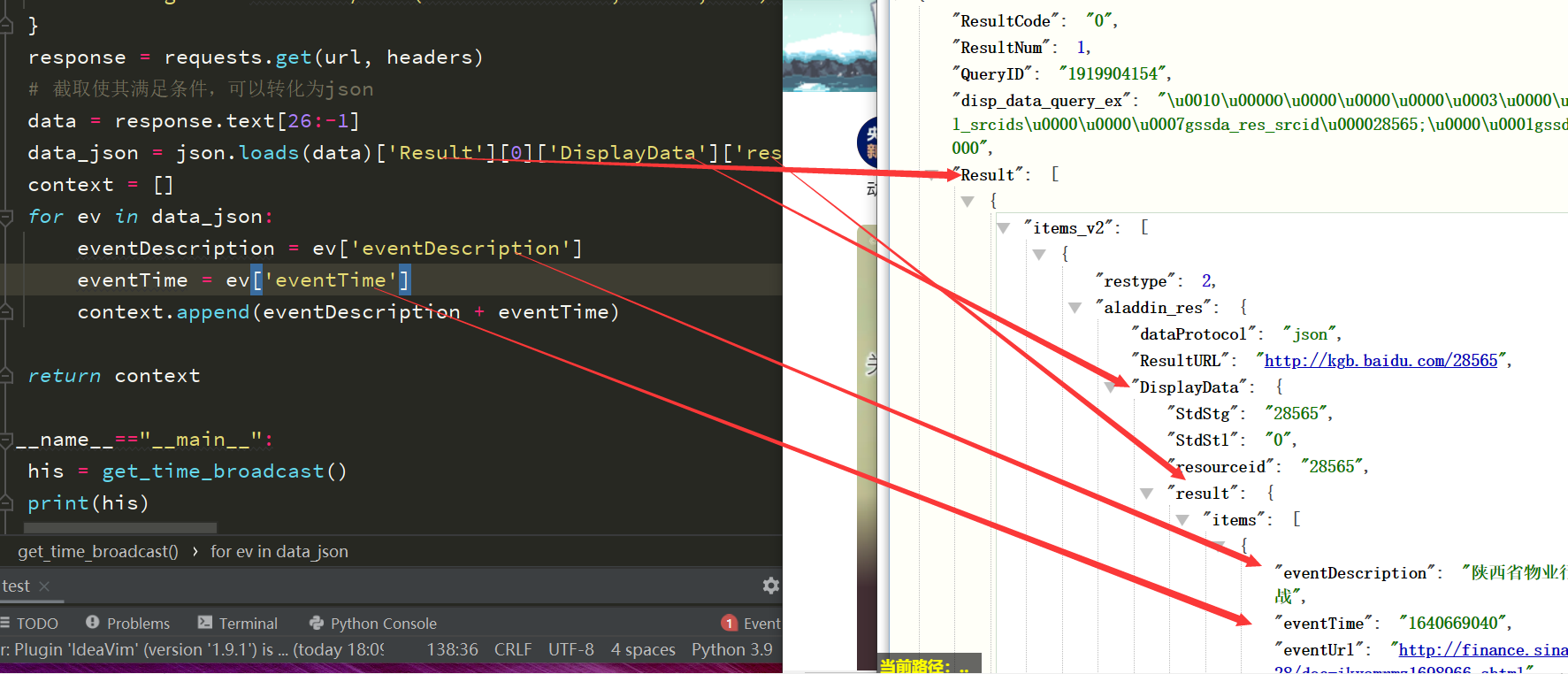The width and height of the screenshot is (1568, 674).
Task: Click the ResultCode key in JSON
Action: click(1006, 21)
